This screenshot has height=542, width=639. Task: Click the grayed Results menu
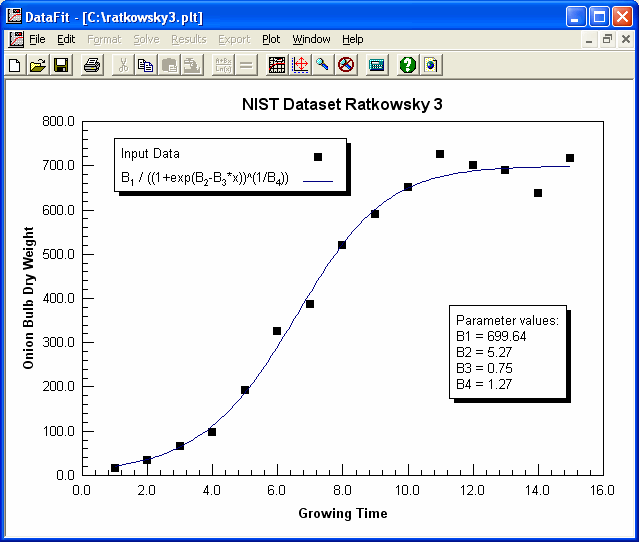[x=189, y=40]
